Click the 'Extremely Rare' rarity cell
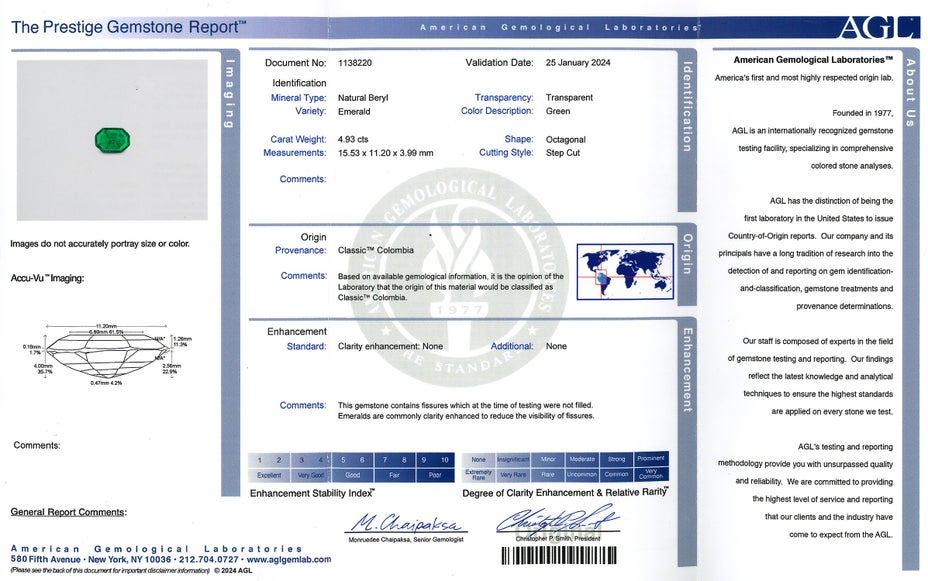Screen dimensions: 928x581 tap(478, 475)
